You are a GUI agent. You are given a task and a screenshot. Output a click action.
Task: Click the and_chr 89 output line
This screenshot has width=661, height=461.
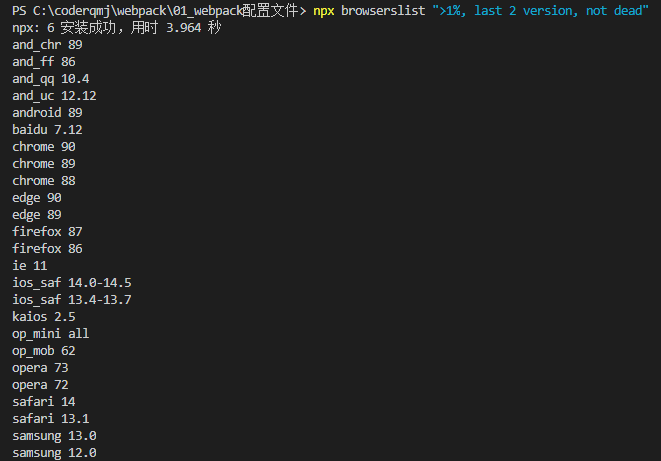point(47,45)
